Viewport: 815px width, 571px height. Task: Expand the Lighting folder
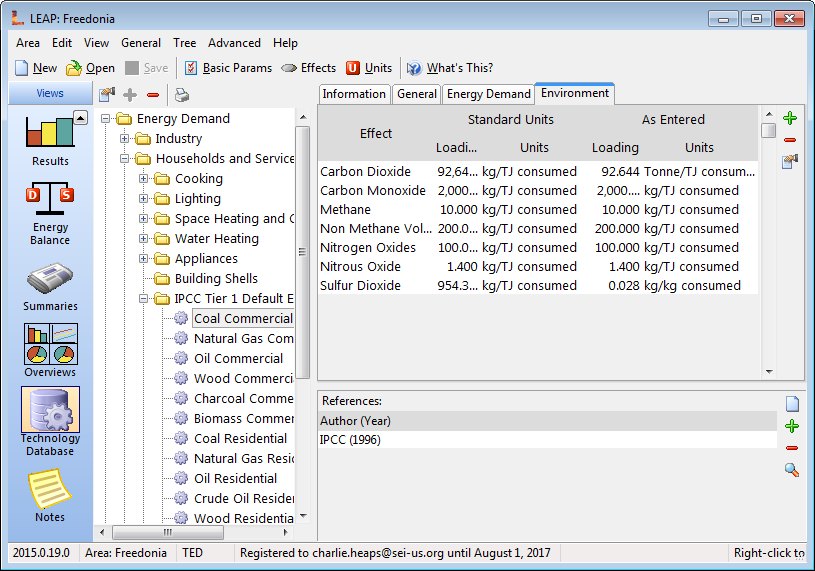click(143, 198)
